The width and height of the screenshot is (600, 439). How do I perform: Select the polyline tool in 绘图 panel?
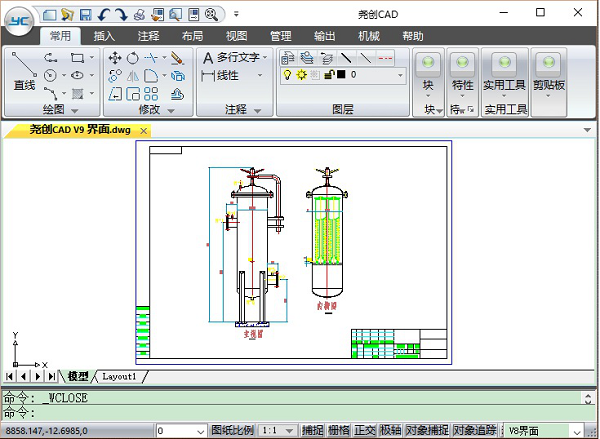(x=51, y=58)
